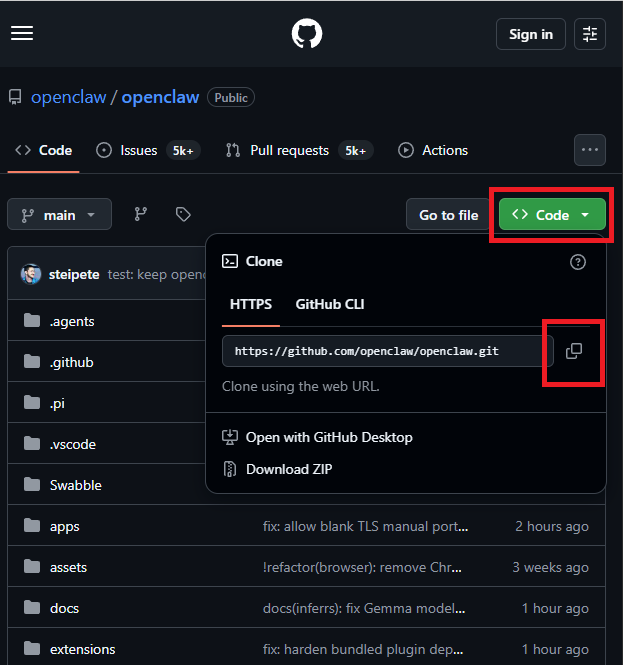Click the caret arrow on main branch button
This screenshot has width=623, height=665.
tap(91, 215)
